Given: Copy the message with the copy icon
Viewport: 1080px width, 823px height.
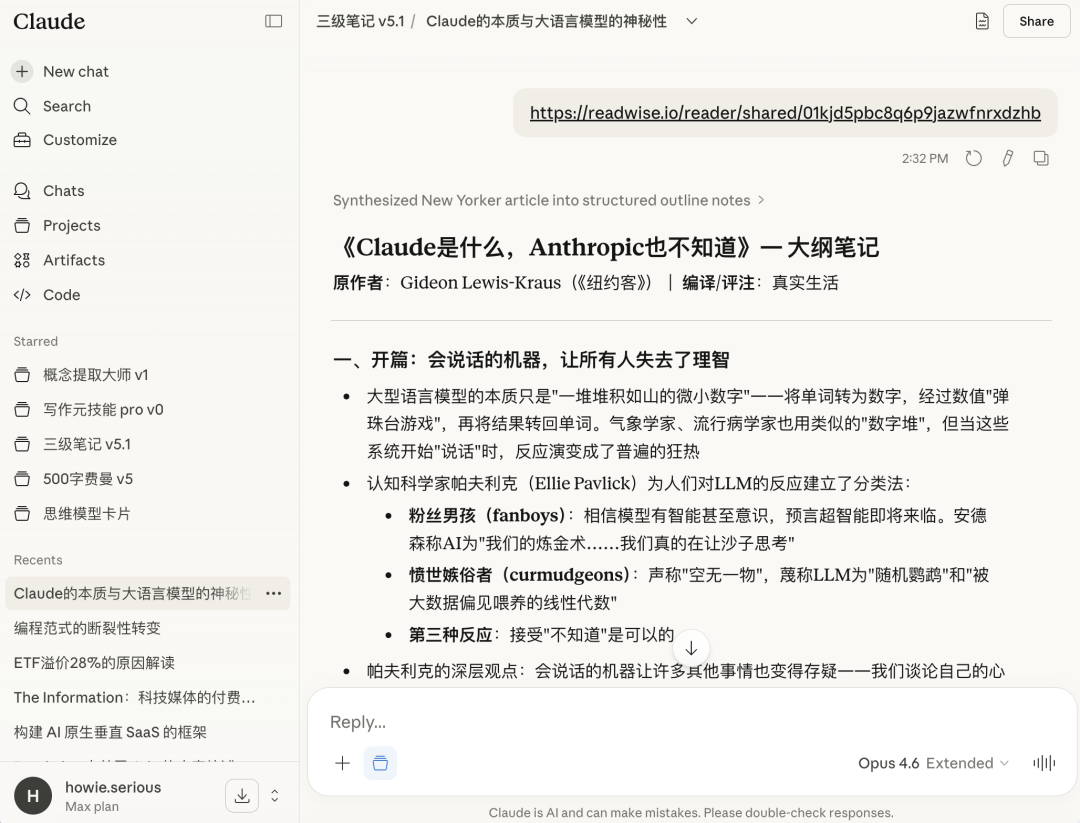Looking at the screenshot, I should coord(1041,158).
